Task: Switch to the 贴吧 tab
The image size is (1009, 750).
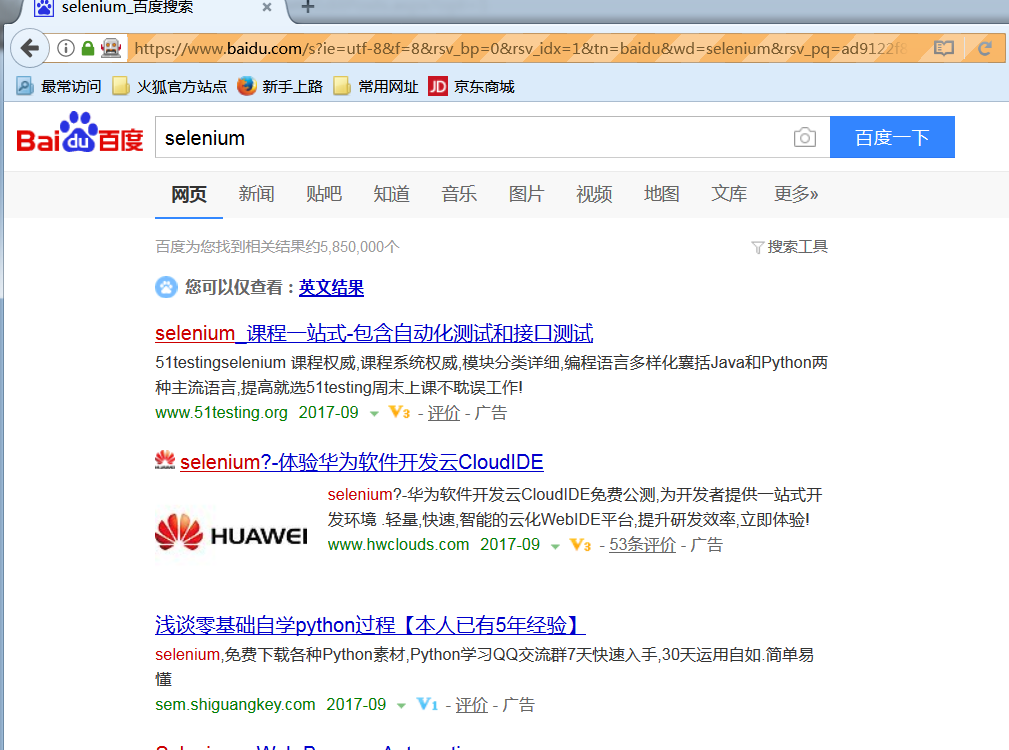Action: (x=324, y=194)
